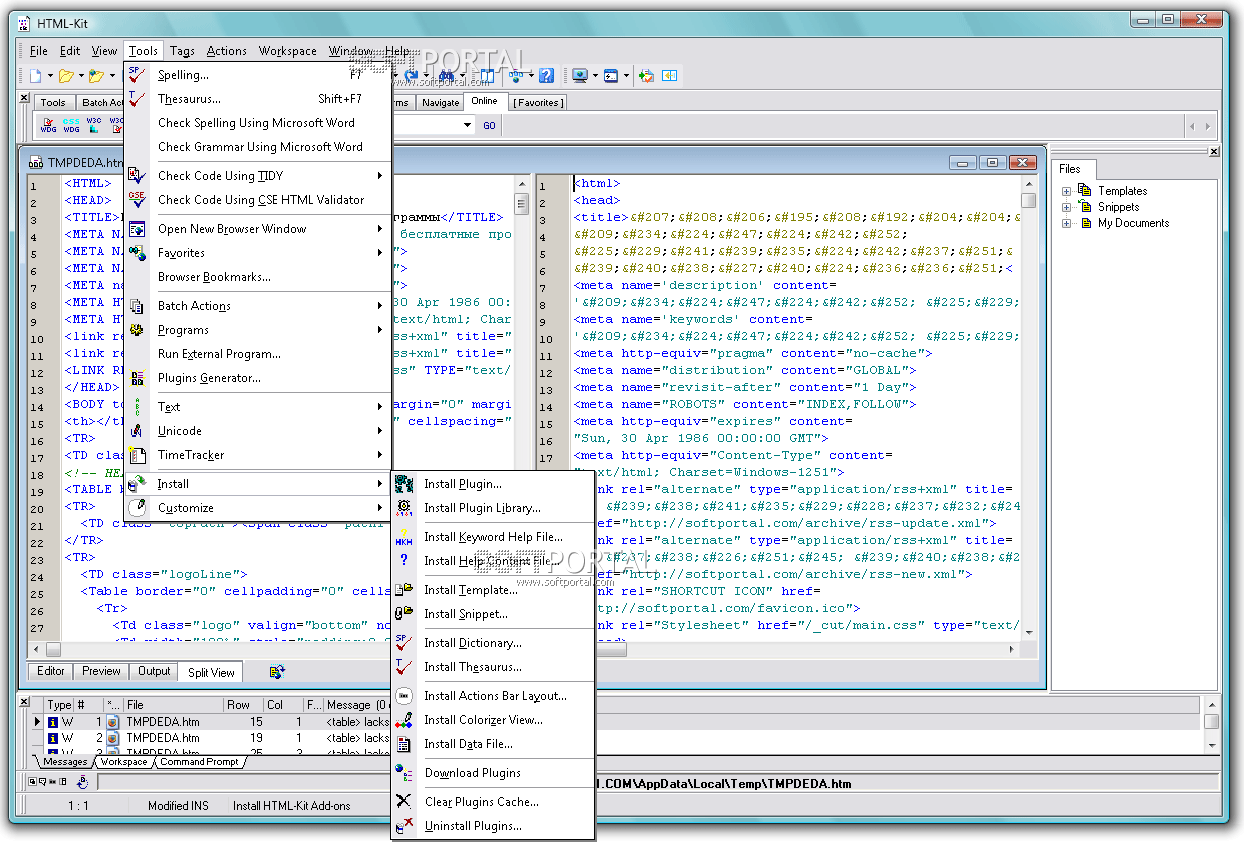Click the Spelling menu icon with red checkmark
Screen dimensions: 1244x845
[138, 75]
